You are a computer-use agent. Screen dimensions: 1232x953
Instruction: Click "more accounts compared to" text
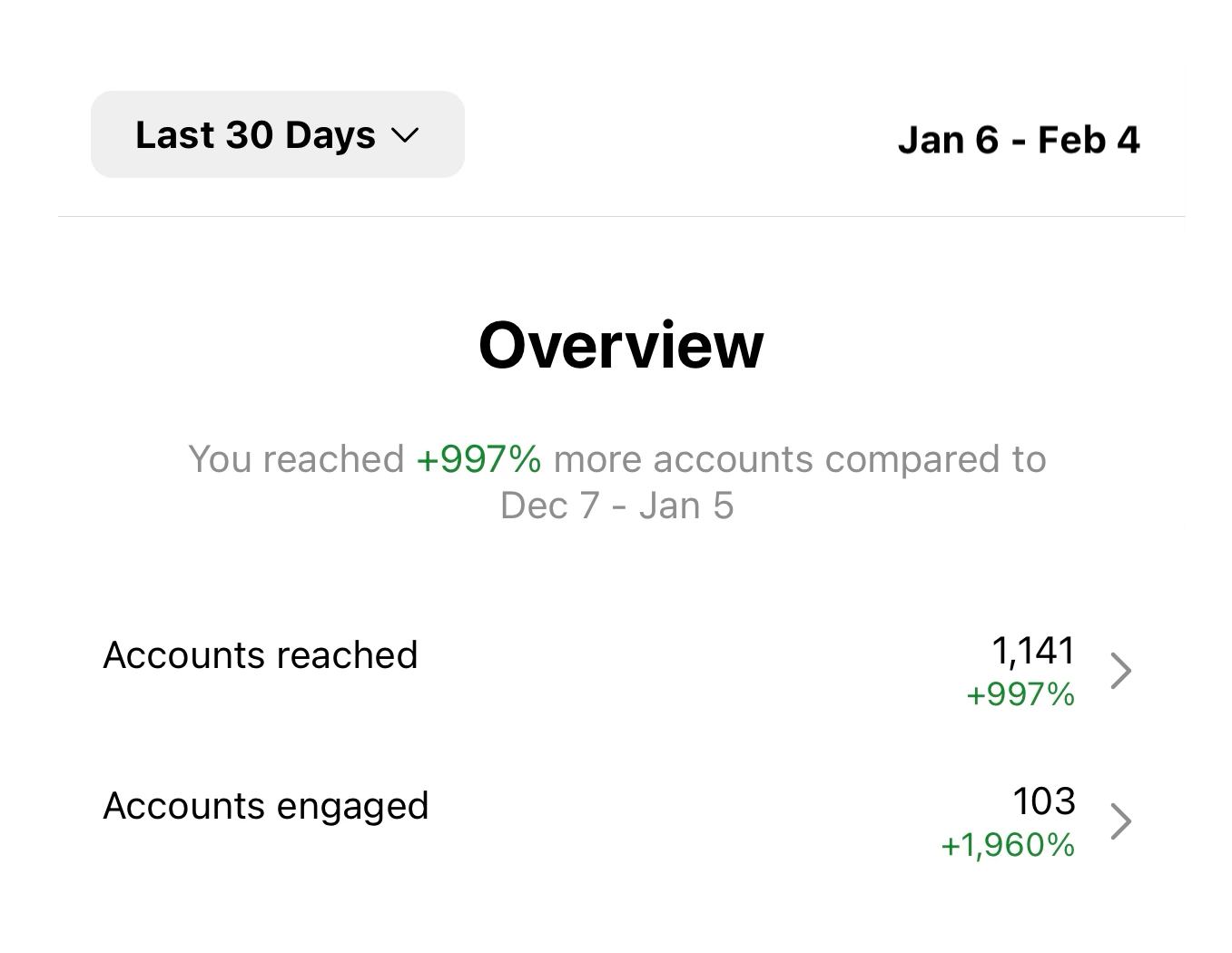(x=799, y=459)
